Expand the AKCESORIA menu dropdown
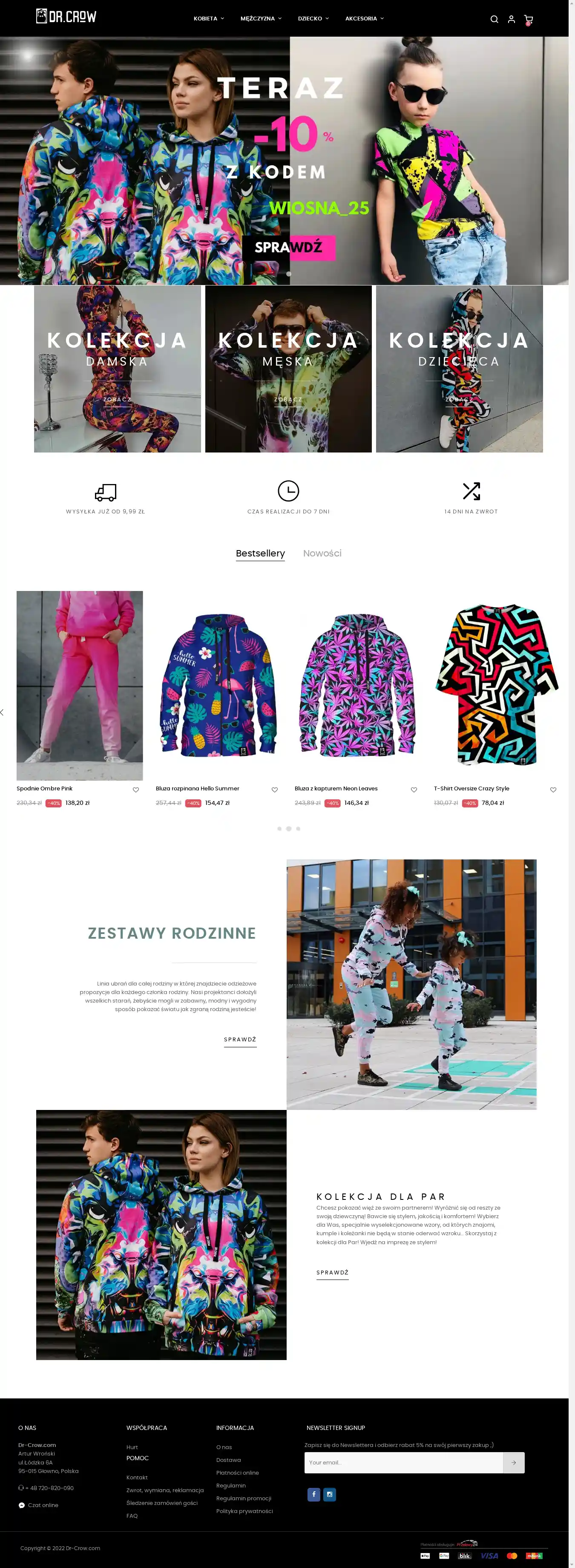 (x=365, y=18)
